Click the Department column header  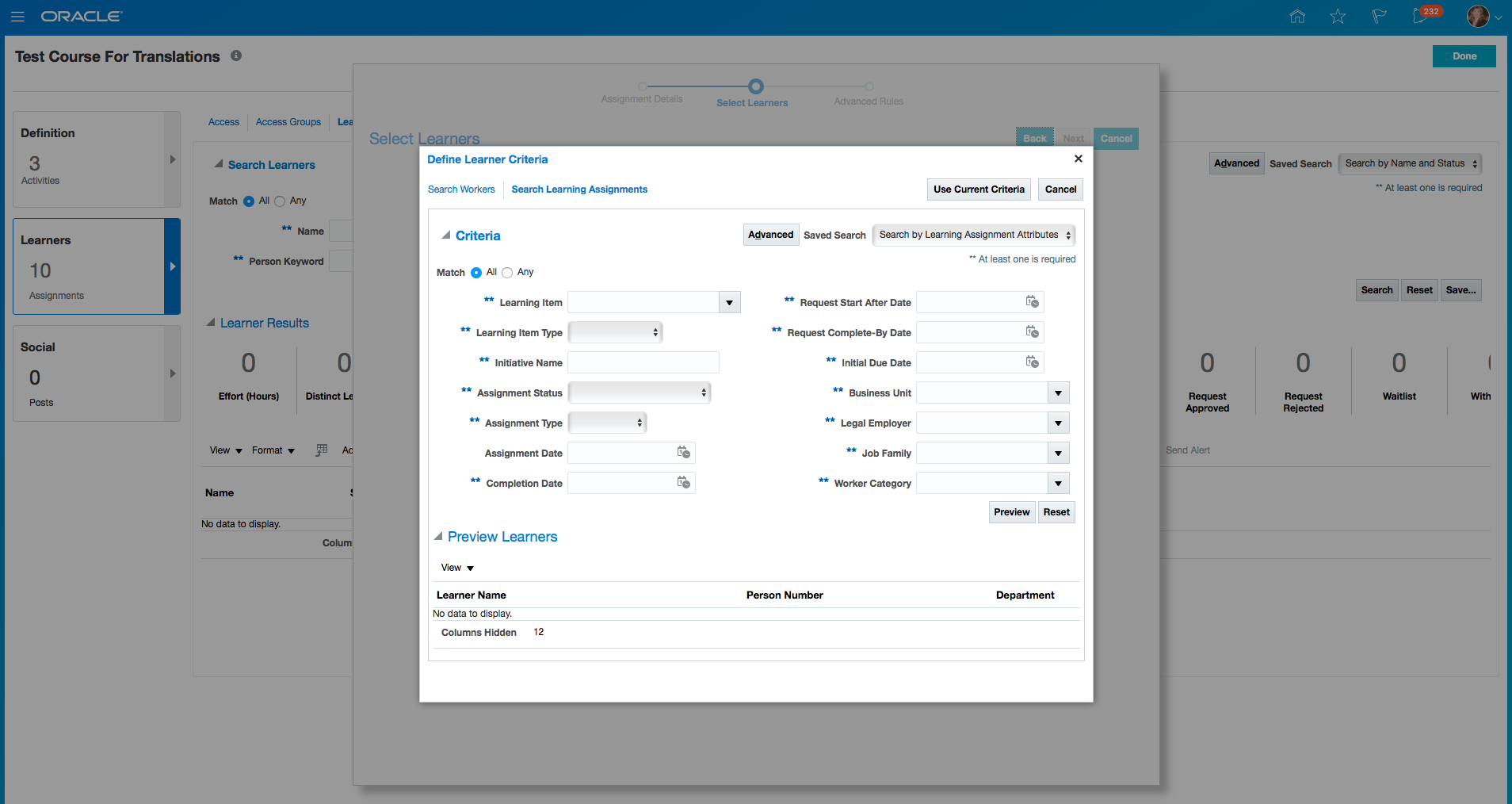(1025, 595)
